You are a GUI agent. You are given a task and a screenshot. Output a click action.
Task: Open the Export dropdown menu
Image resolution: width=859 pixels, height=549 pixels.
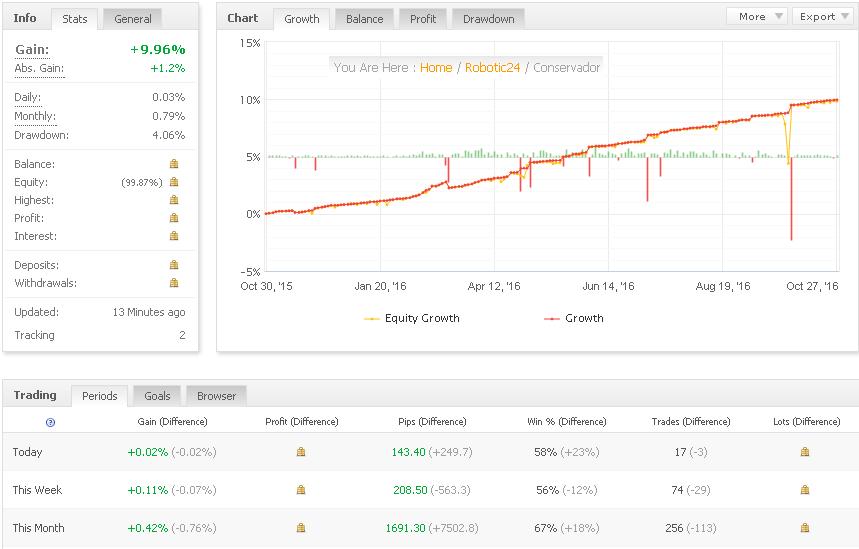[822, 16]
